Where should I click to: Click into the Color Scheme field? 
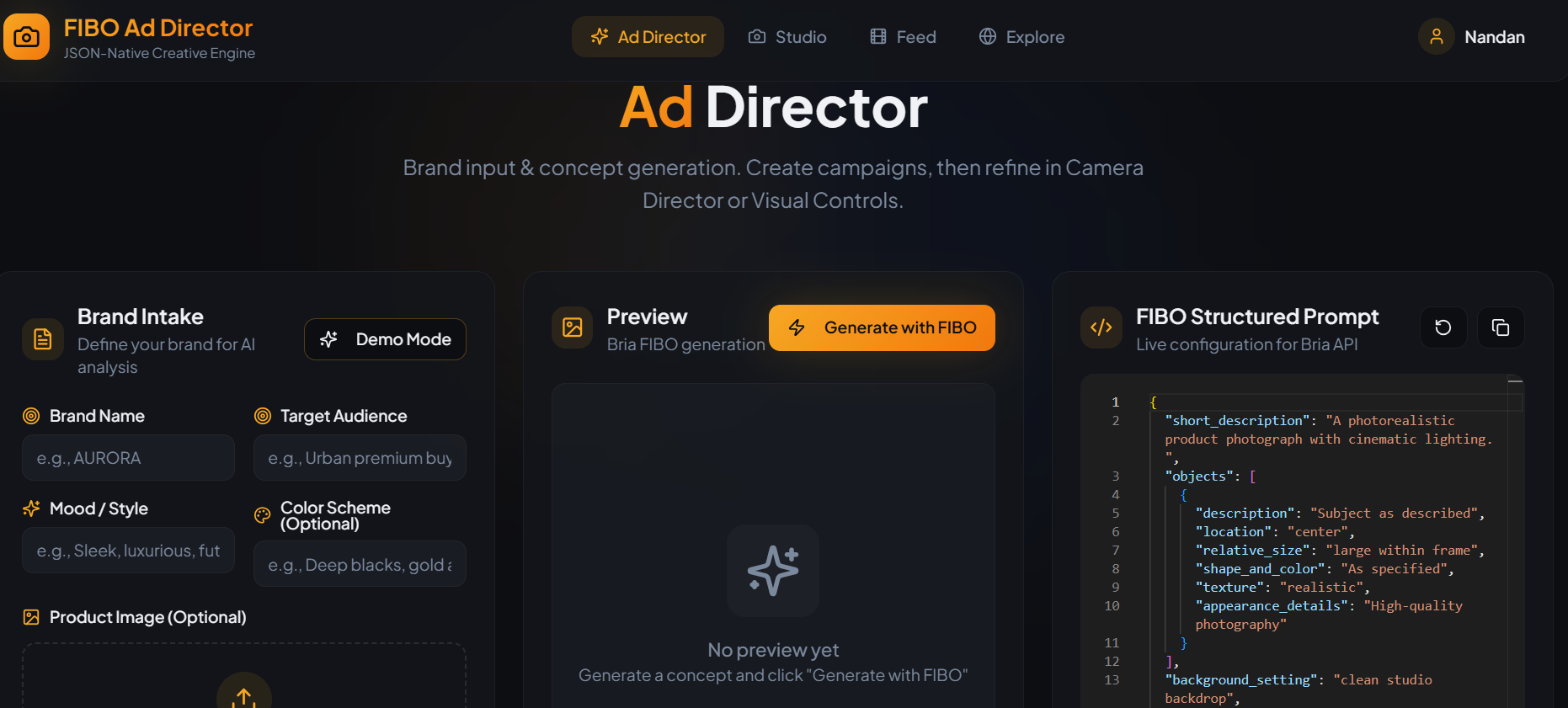coord(360,564)
